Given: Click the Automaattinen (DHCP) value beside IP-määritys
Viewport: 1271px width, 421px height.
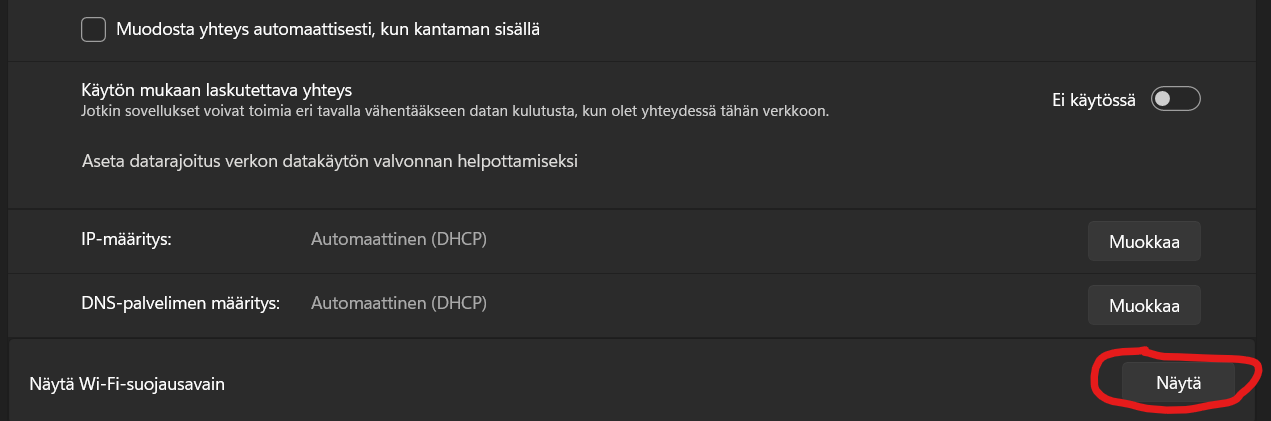Looking at the screenshot, I should click(x=399, y=240).
